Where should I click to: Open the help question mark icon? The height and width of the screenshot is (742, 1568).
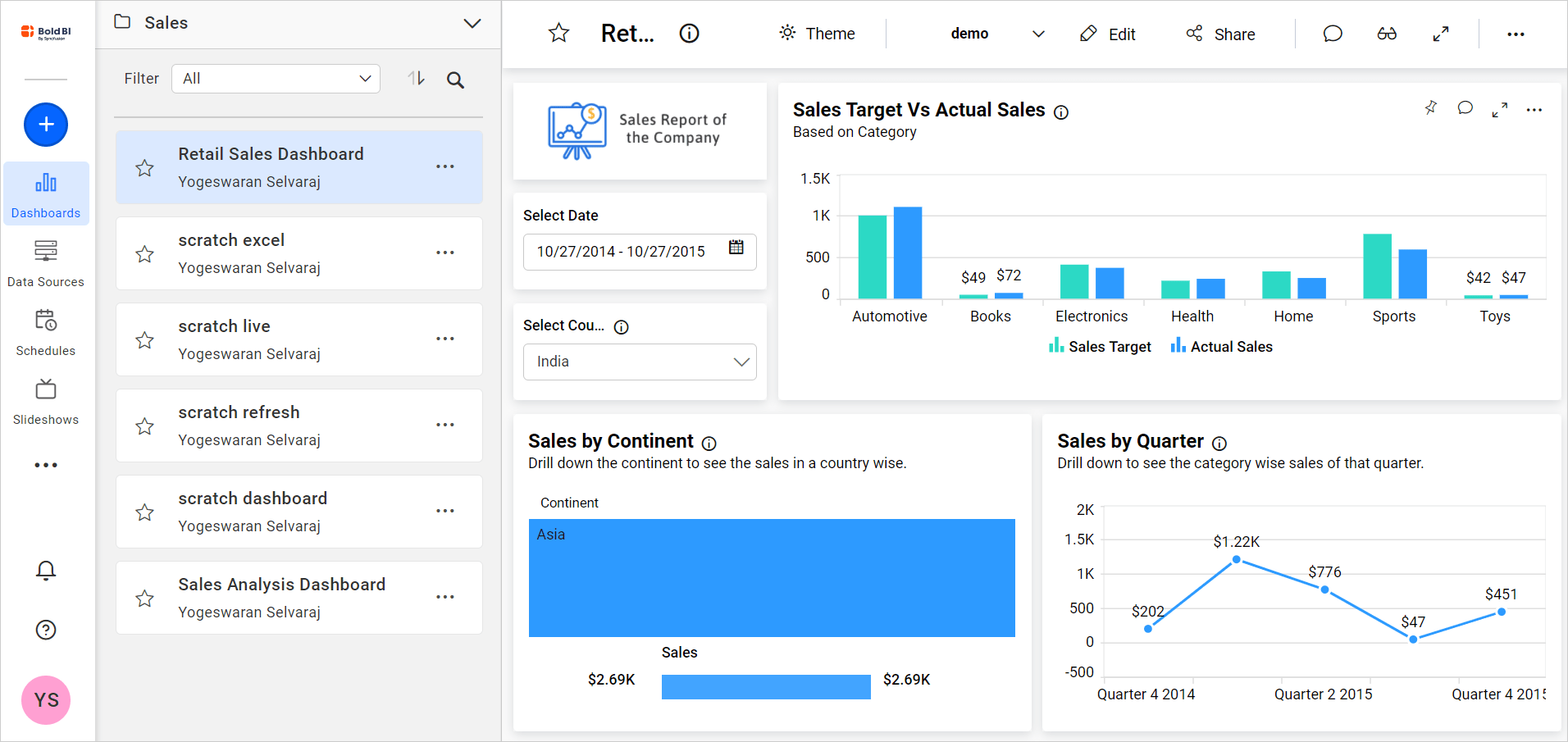pos(46,630)
